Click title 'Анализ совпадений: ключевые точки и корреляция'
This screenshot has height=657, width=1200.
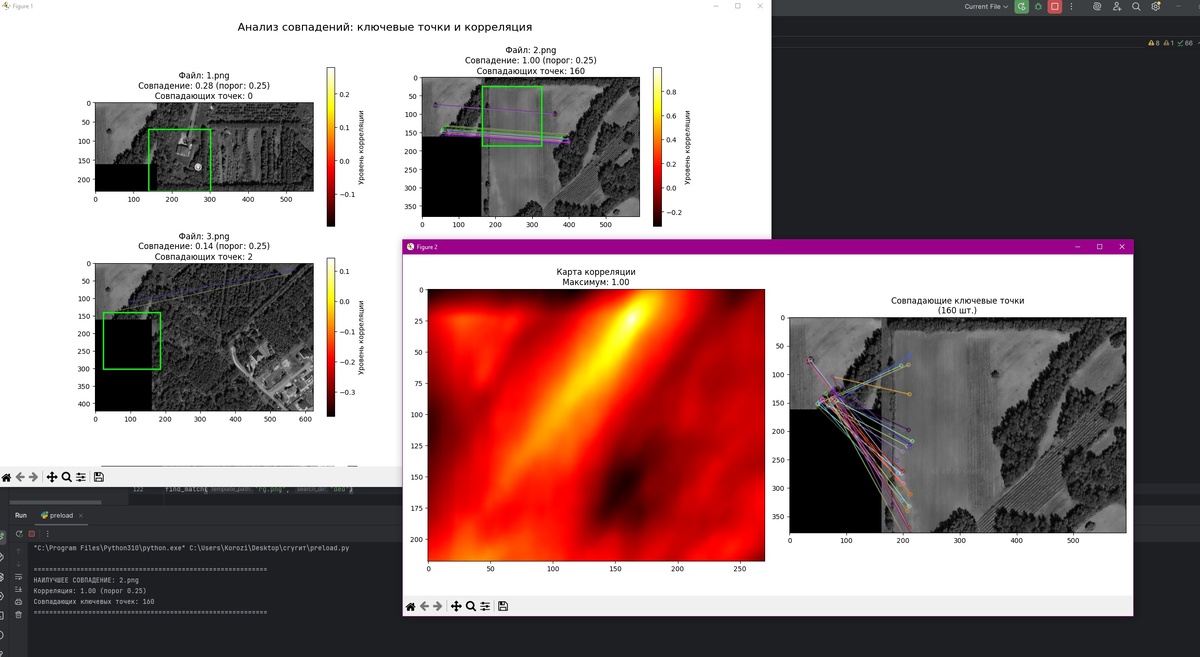(385, 27)
